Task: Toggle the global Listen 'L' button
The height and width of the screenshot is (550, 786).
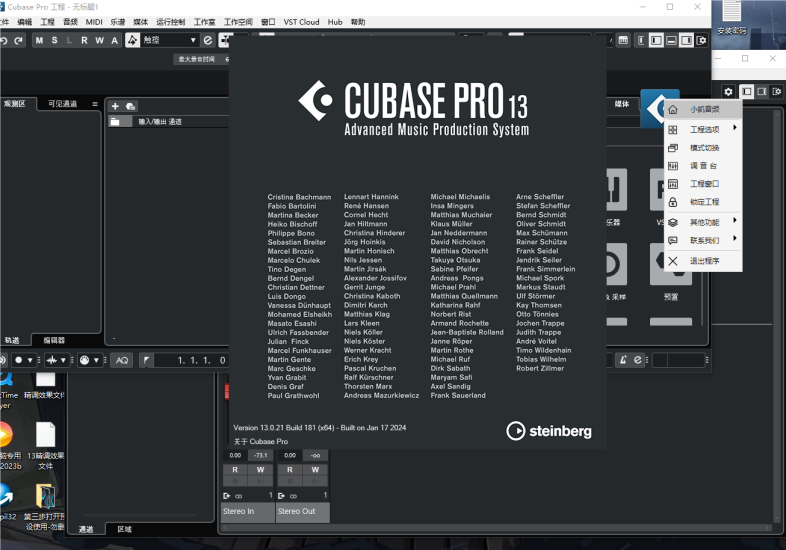Action: [x=69, y=40]
